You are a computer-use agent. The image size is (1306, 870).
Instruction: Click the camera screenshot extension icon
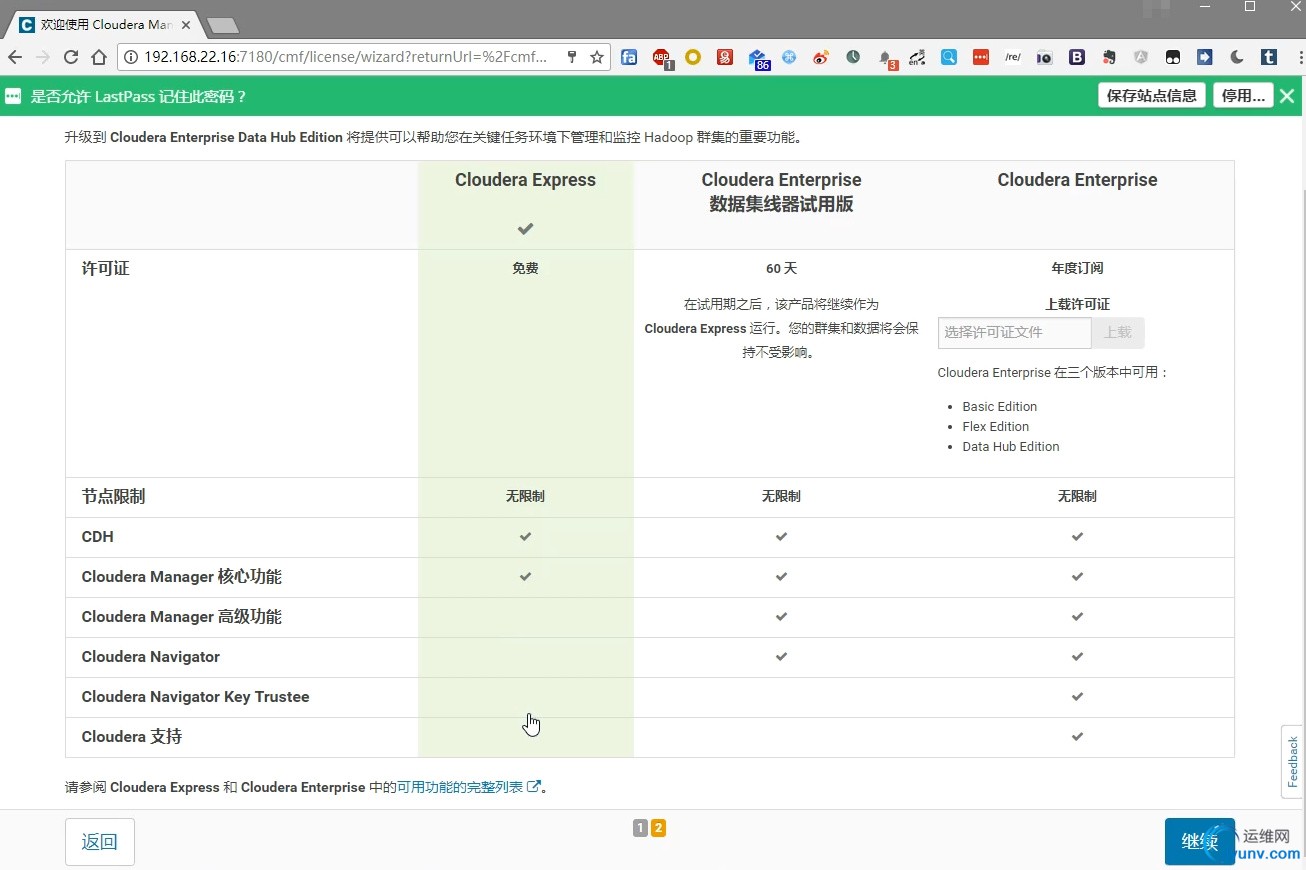pyautogui.click(x=1044, y=57)
